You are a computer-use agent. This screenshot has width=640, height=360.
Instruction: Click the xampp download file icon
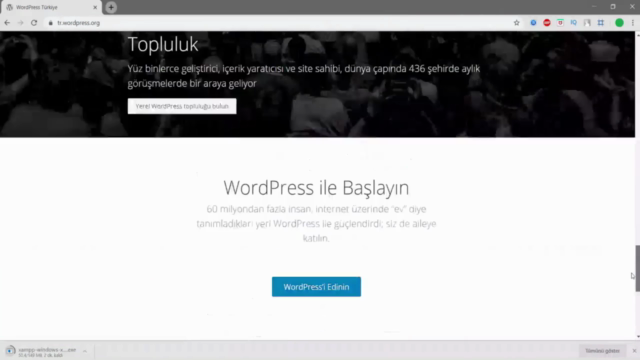pyautogui.click(x=10, y=351)
